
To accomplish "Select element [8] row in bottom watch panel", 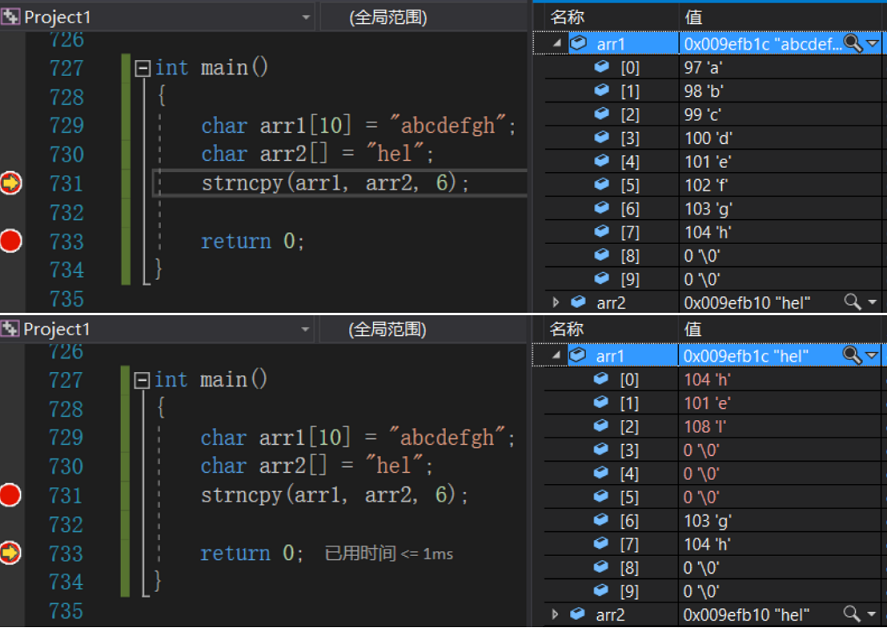I will (712, 568).
